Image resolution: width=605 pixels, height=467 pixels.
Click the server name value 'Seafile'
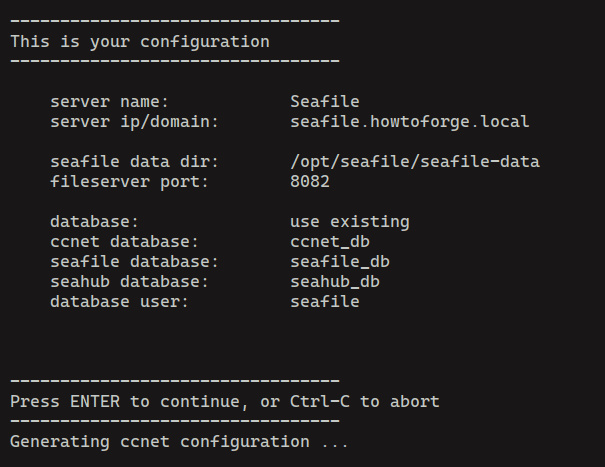click(x=324, y=102)
